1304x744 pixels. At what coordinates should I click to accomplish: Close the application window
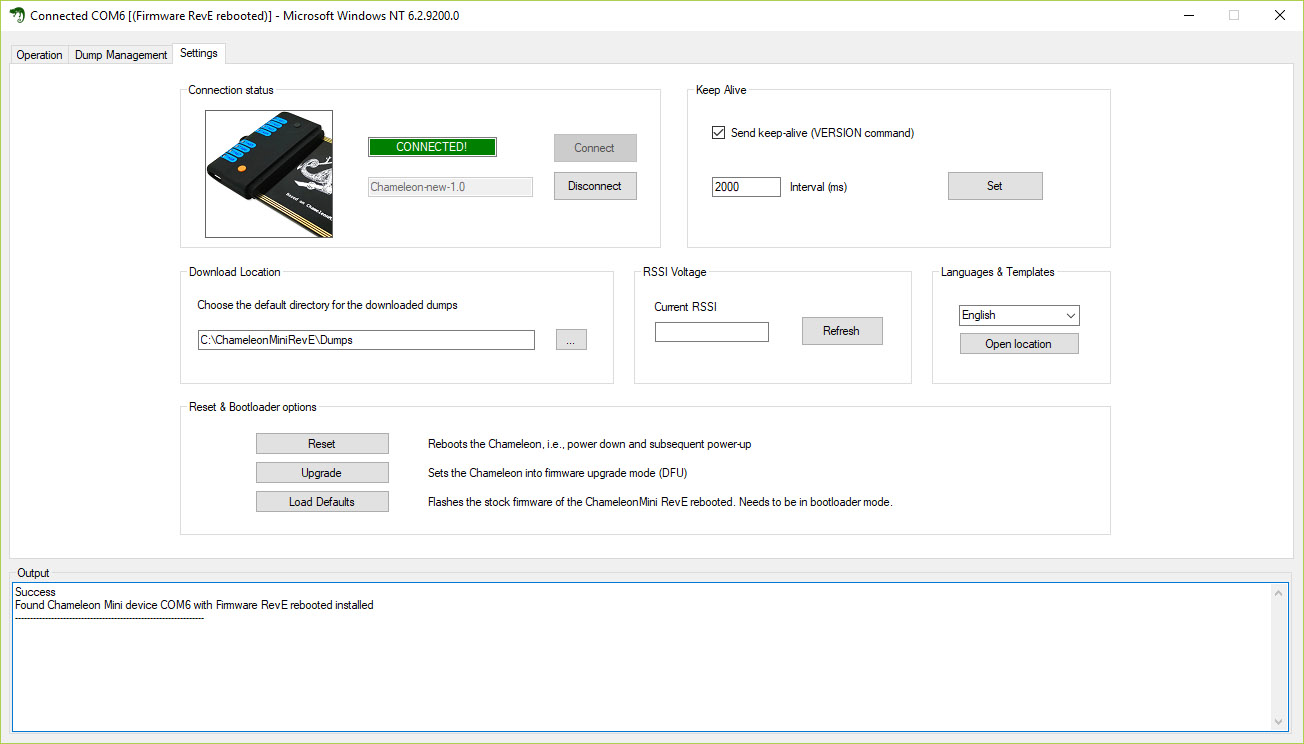pos(1280,16)
